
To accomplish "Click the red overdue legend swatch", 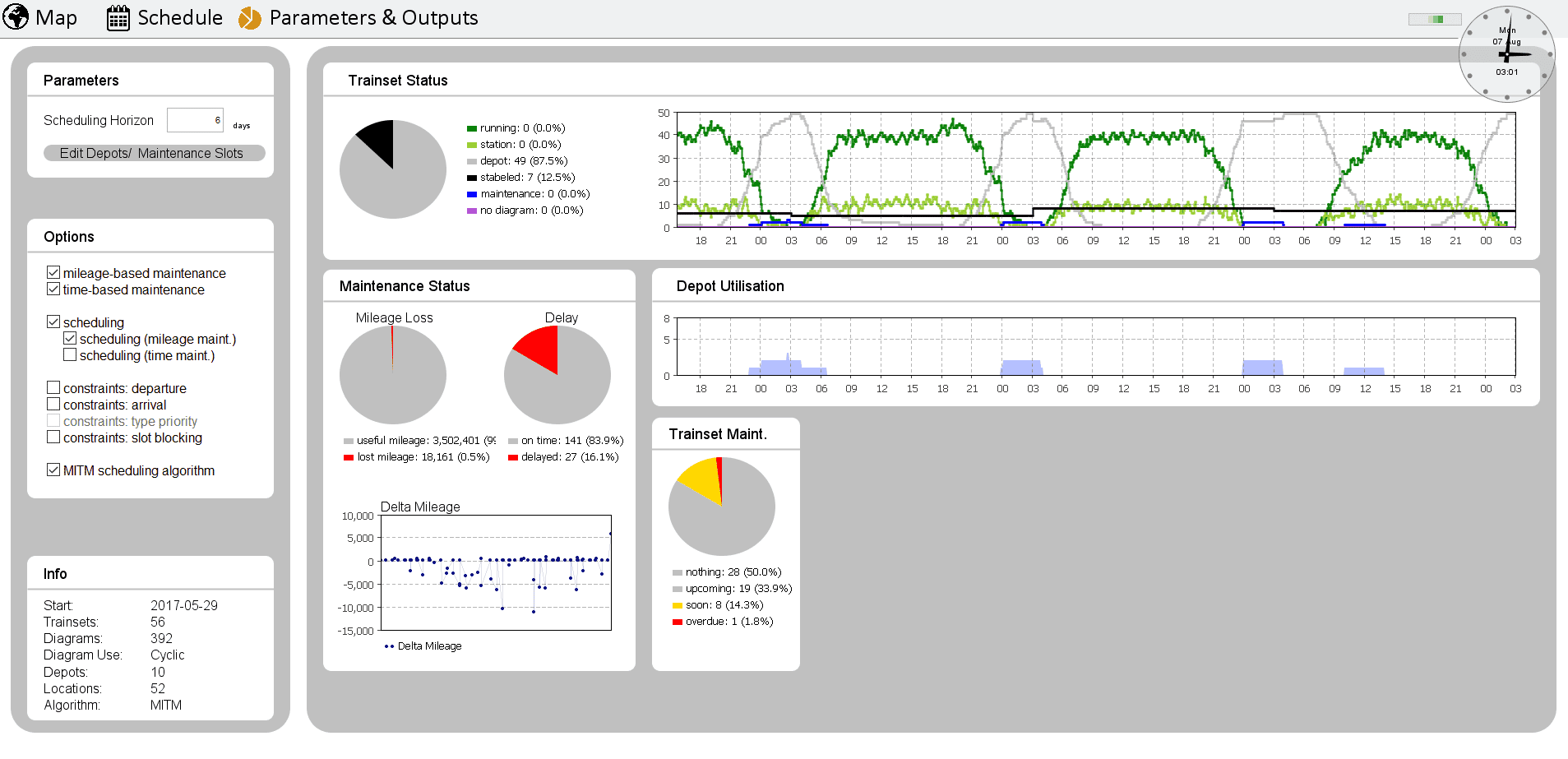I will (x=677, y=622).
